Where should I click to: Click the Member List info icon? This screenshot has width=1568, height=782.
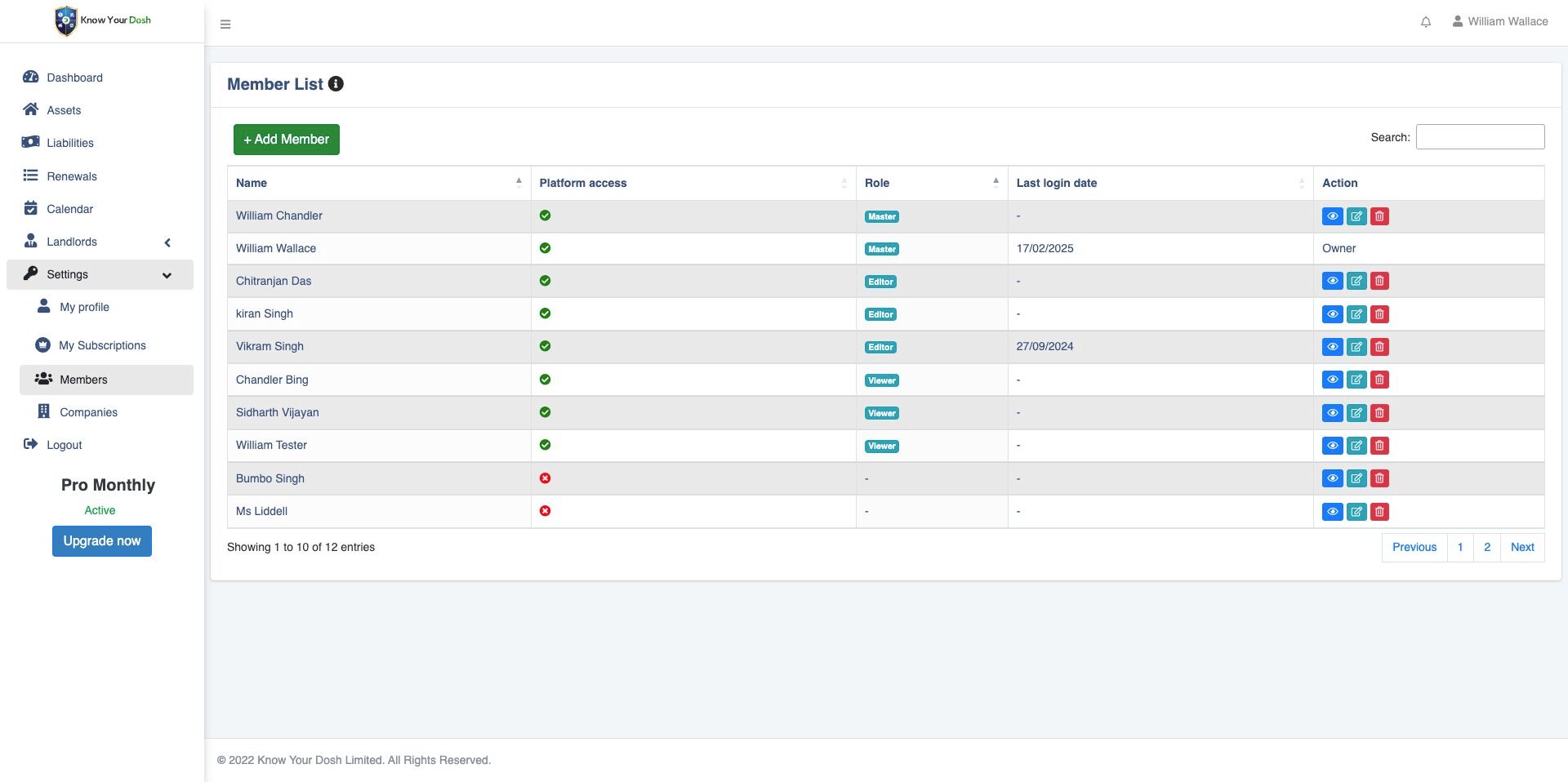336,84
